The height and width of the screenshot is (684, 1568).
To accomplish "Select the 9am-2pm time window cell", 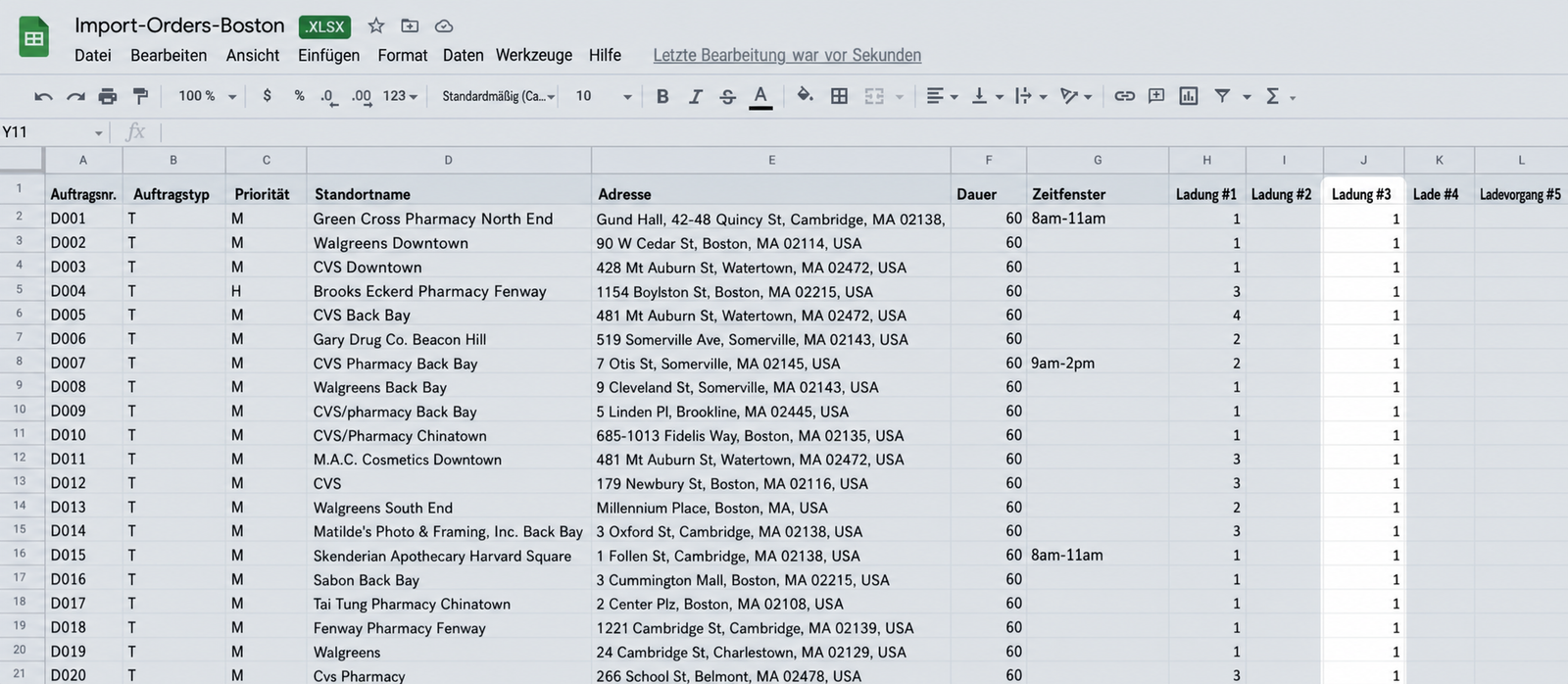I will point(1098,363).
